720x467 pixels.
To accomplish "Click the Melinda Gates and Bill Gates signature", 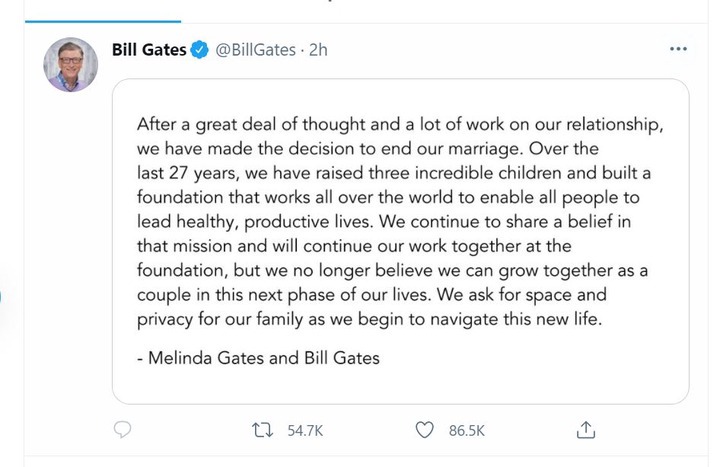I will (x=259, y=358).
